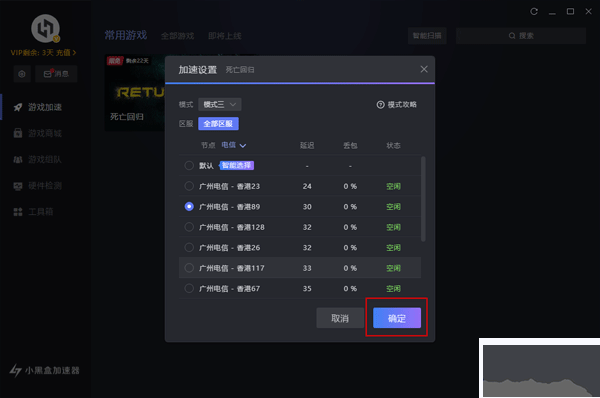Click the grid icon for 工具箱

point(18,212)
